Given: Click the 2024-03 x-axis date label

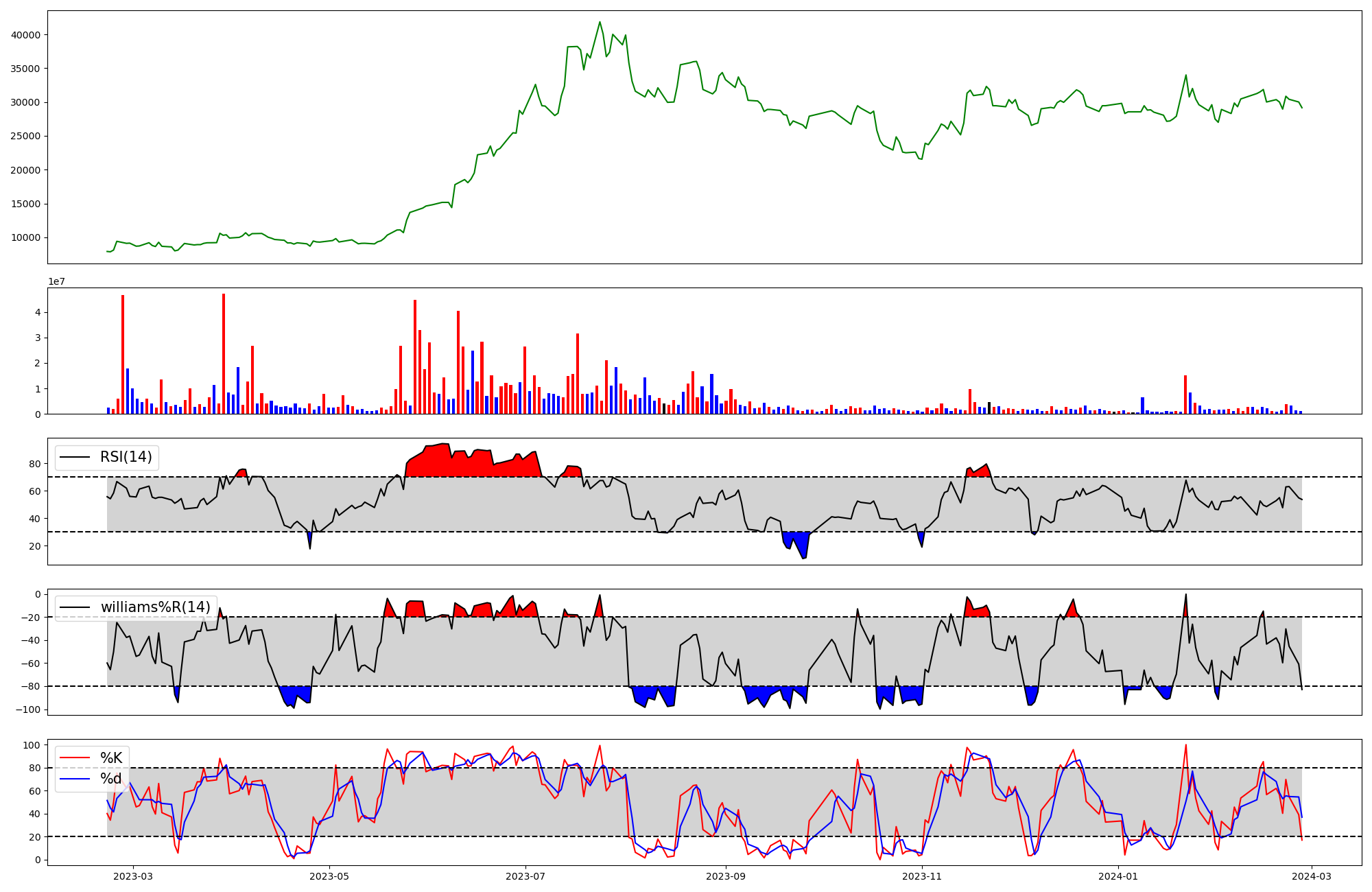Looking at the screenshot, I should pos(1312,876).
